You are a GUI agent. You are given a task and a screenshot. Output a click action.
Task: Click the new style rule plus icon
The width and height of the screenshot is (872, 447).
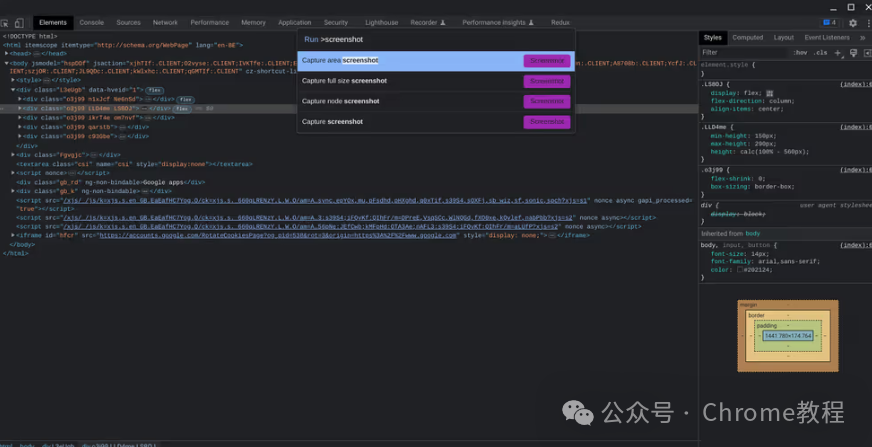(x=838, y=53)
